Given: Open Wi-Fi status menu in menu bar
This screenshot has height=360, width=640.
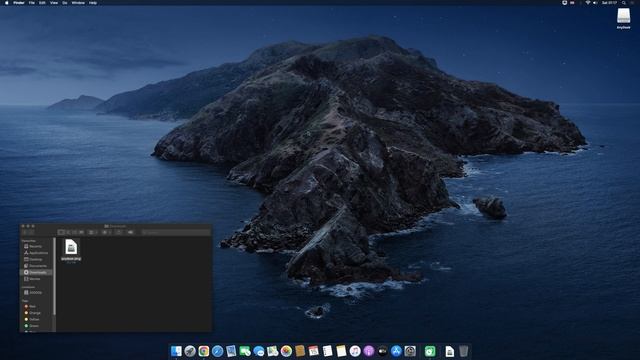Looking at the screenshot, I should (x=588, y=2).
